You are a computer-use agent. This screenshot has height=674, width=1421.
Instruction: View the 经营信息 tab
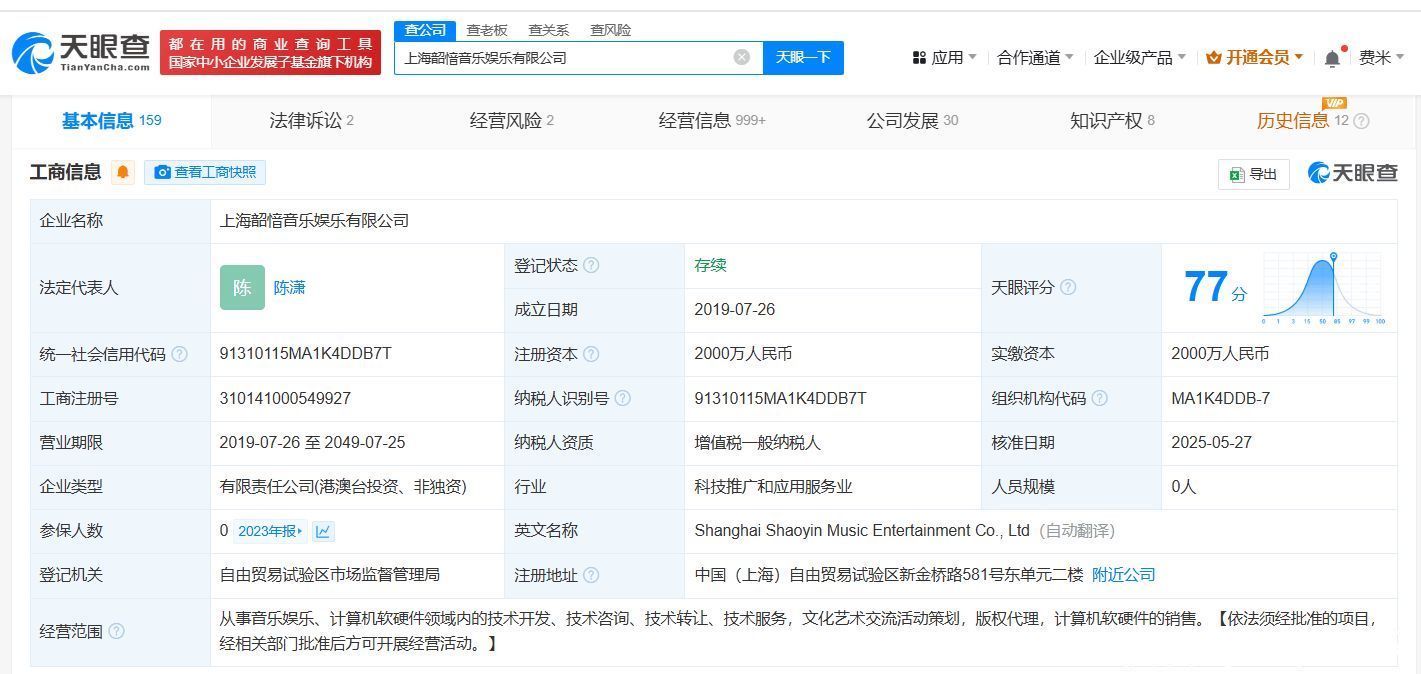pos(711,121)
